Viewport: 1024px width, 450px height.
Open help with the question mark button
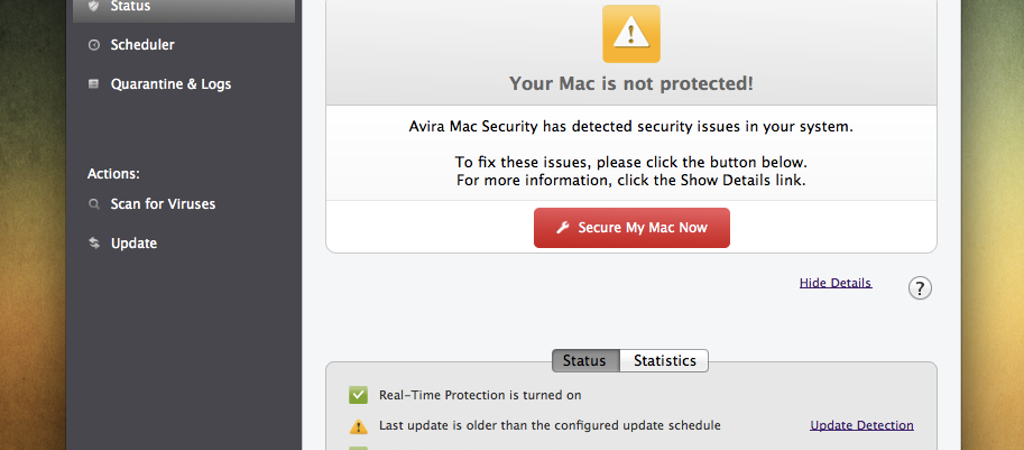click(920, 288)
